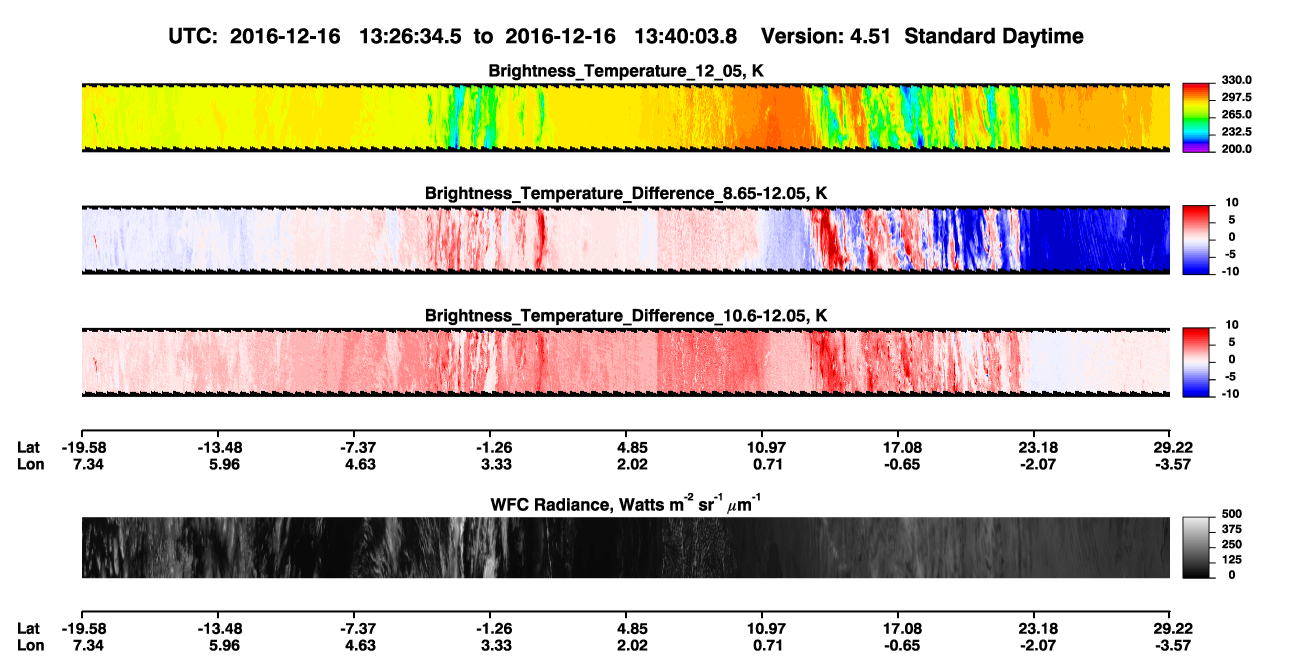Click latitude "4.85" on the bottom axis
Viewport: 1300px width, 667px height.
626,628
